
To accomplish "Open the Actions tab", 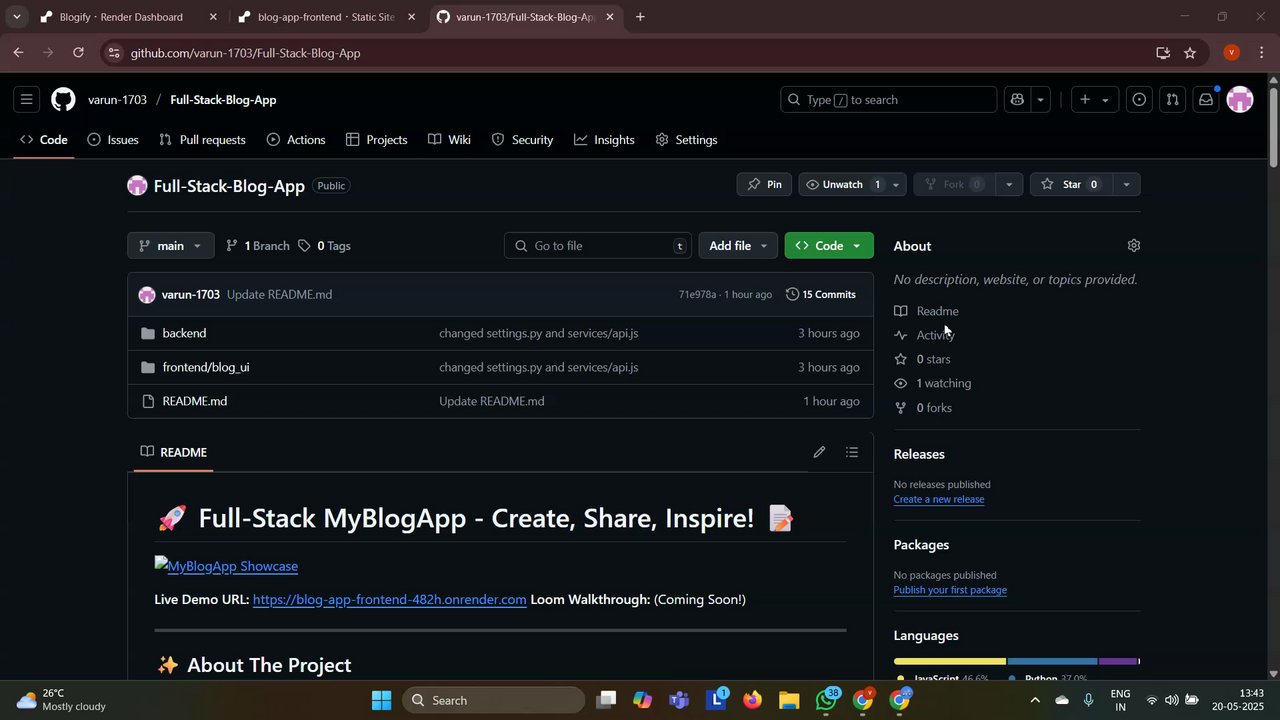I will pos(296,140).
